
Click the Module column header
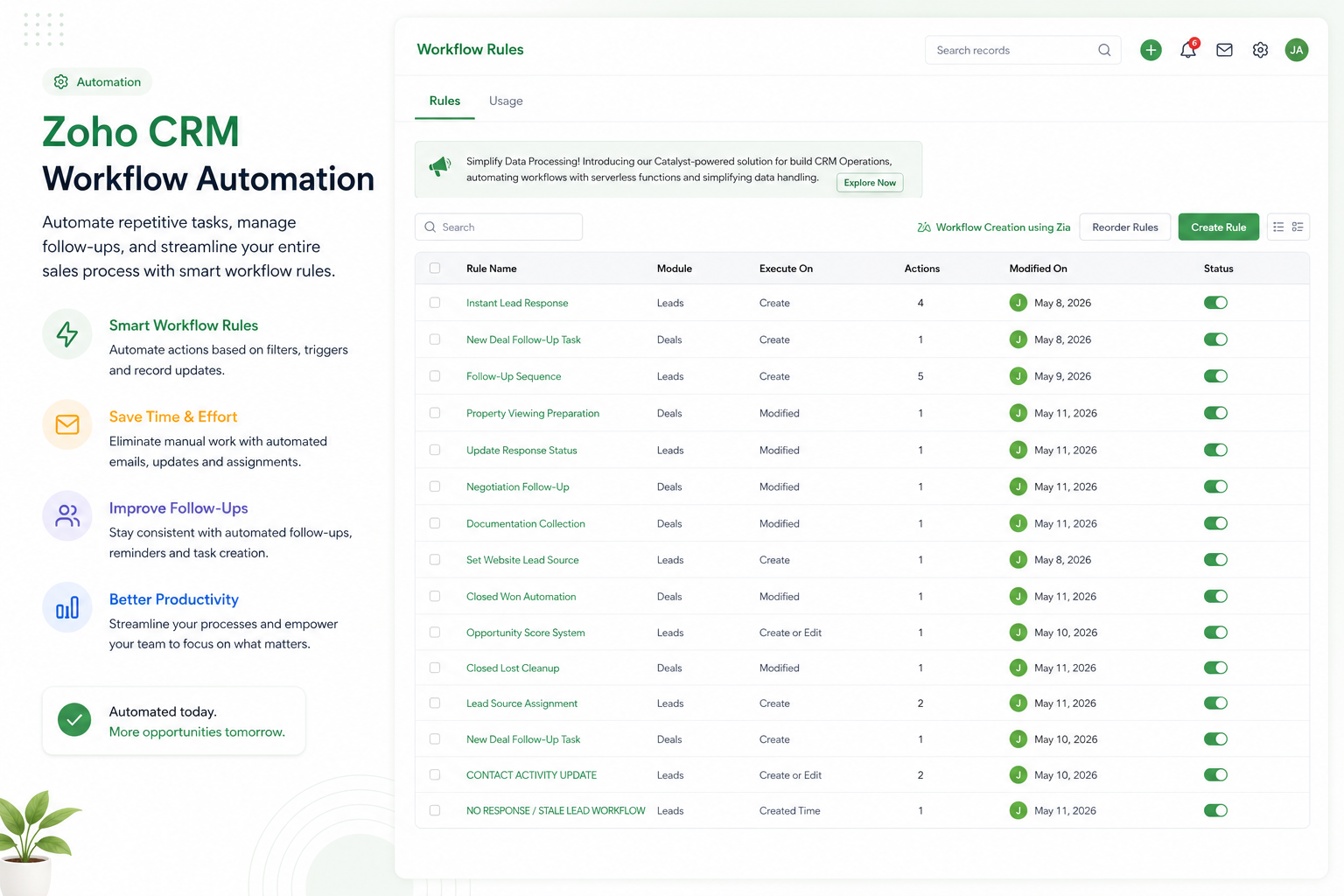675,269
